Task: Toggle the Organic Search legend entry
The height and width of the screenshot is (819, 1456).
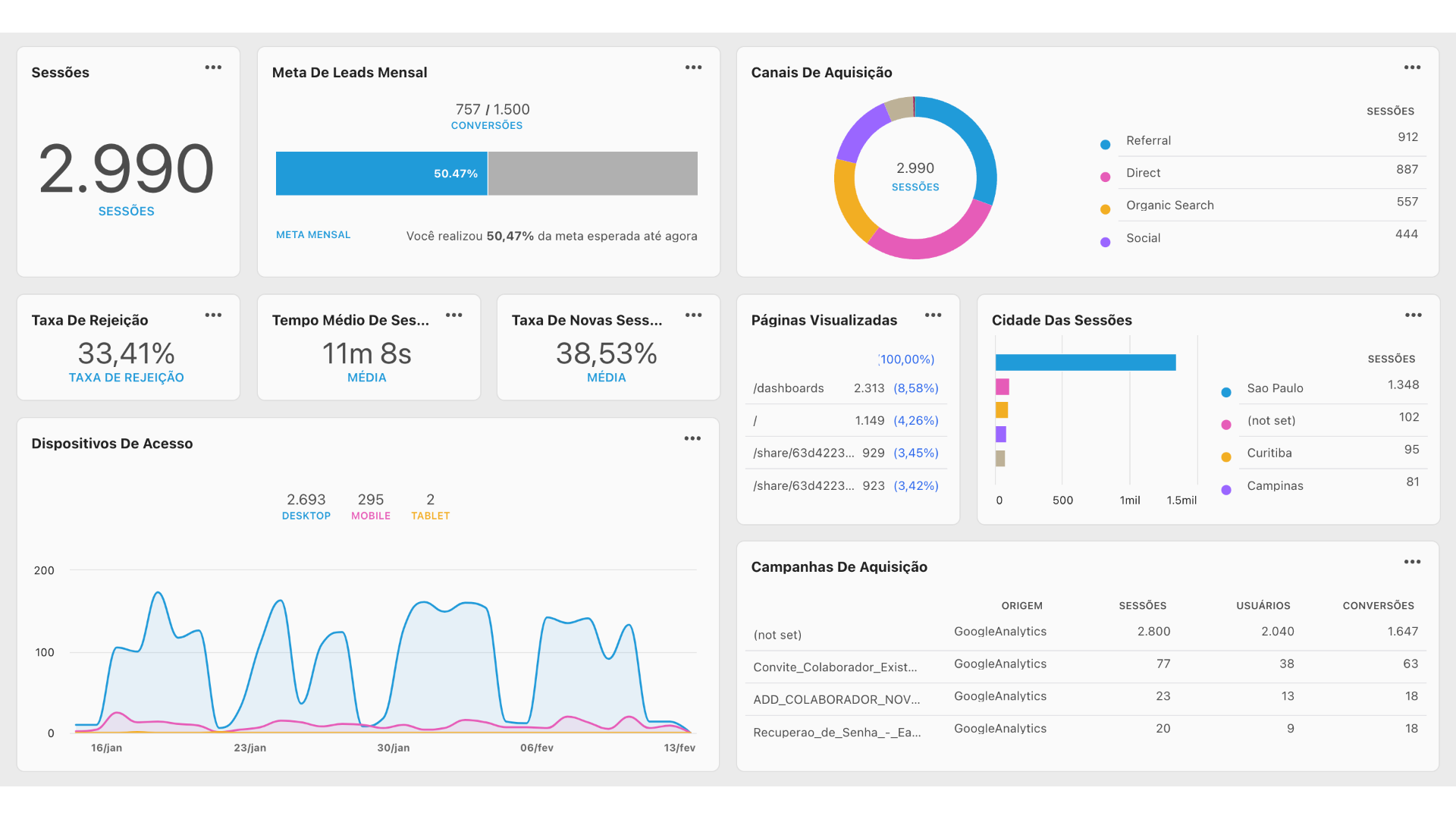Action: pyautogui.click(x=1169, y=206)
